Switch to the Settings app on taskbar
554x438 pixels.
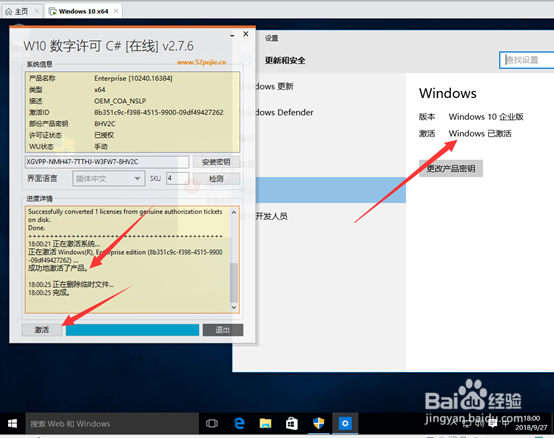tap(345, 423)
